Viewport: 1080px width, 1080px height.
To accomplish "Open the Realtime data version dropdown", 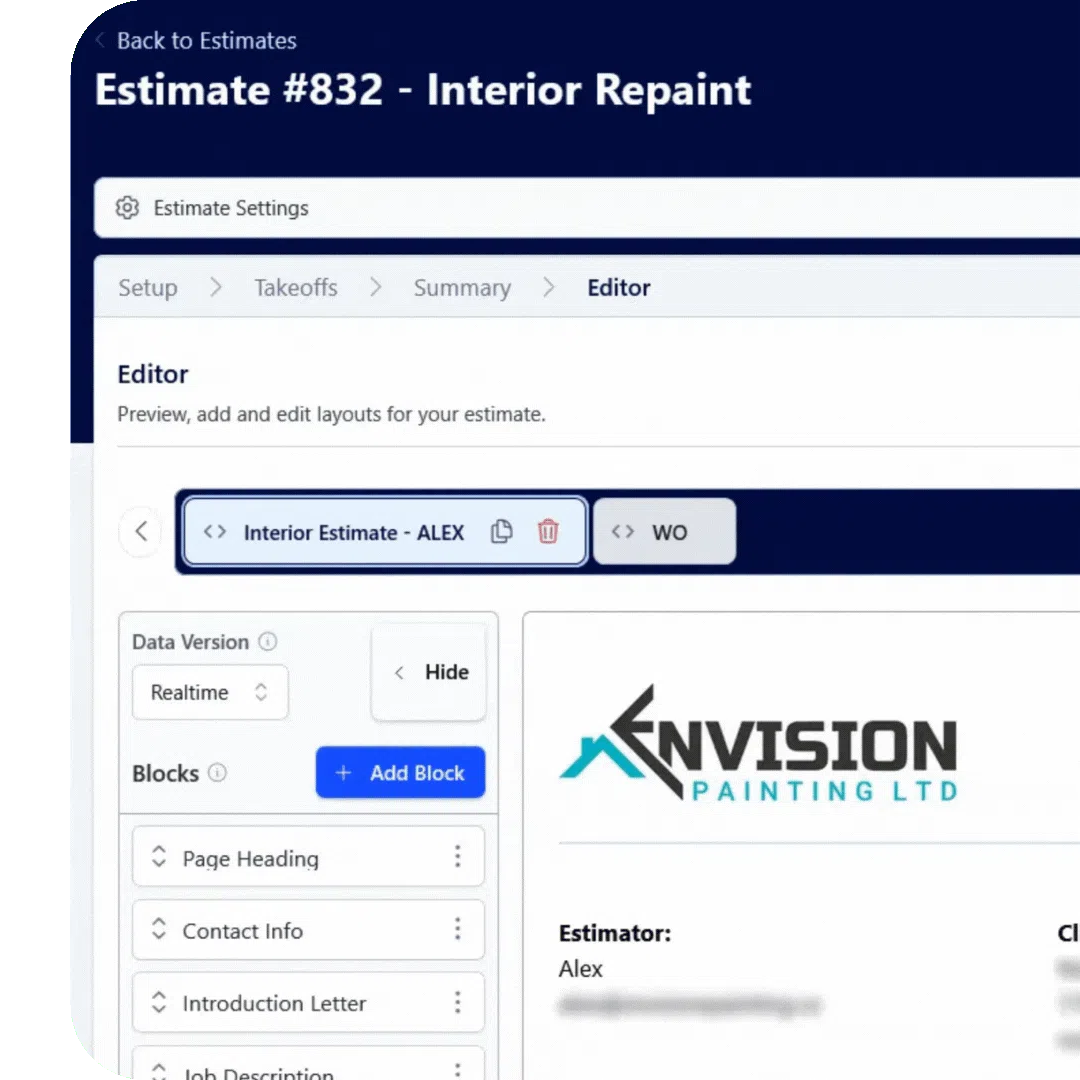I will tap(210, 692).
